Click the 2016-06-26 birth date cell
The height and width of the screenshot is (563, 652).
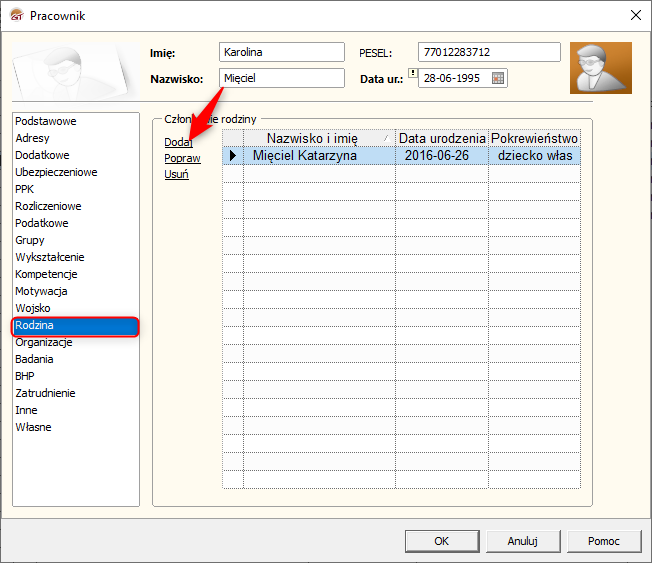[x=442, y=156]
